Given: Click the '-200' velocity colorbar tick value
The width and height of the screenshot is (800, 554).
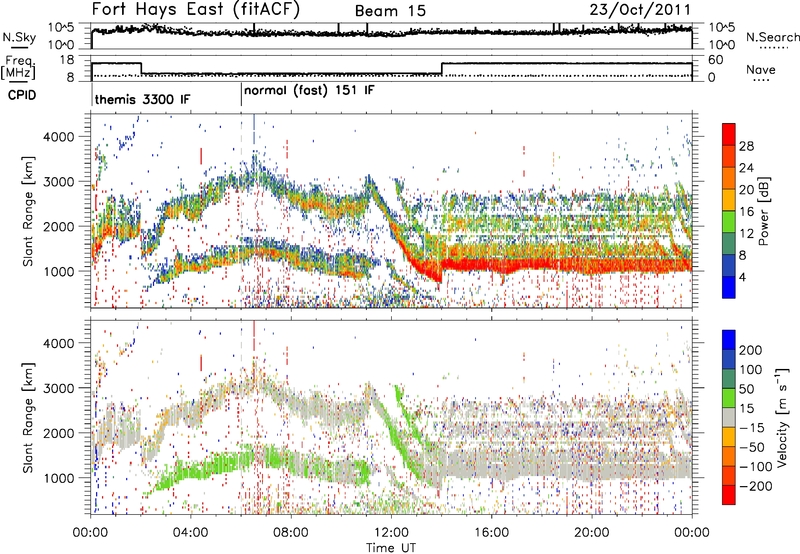Looking at the screenshot, I should tap(756, 486).
